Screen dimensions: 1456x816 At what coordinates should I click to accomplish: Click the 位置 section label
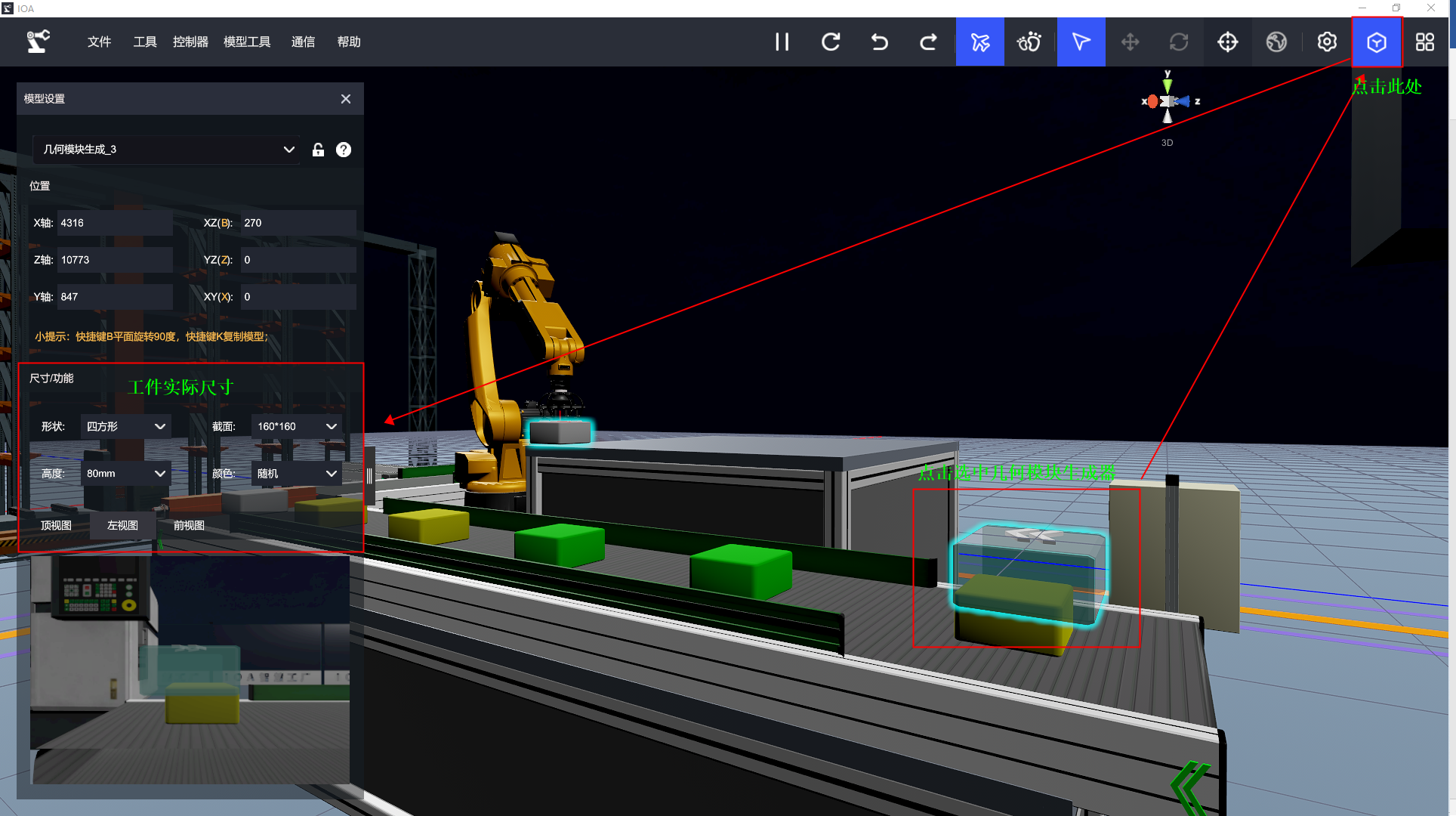tap(40, 186)
